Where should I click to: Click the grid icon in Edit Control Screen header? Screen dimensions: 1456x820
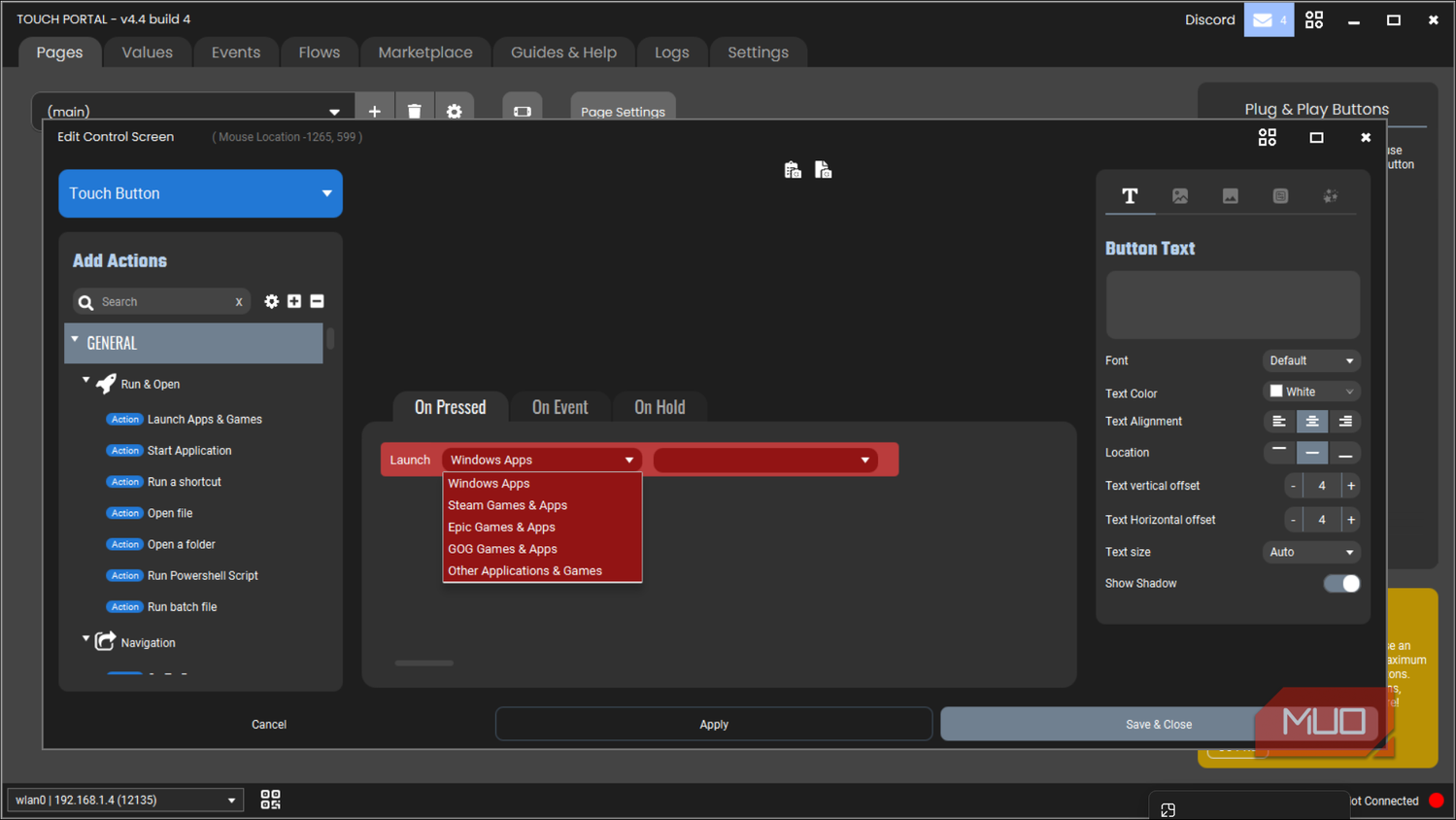pyautogui.click(x=1268, y=137)
